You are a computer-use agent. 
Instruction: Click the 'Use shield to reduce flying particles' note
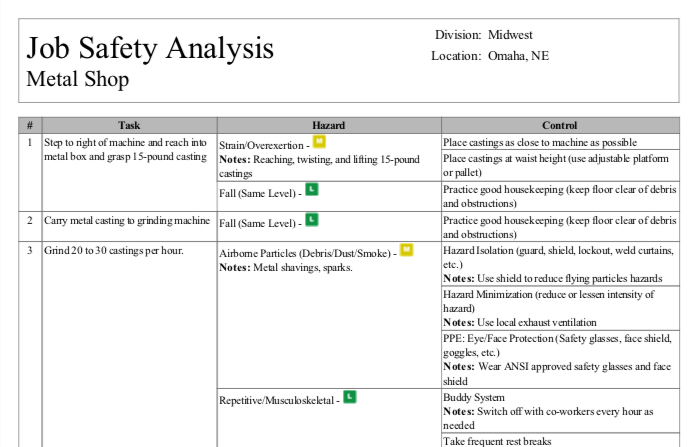tap(553, 278)
